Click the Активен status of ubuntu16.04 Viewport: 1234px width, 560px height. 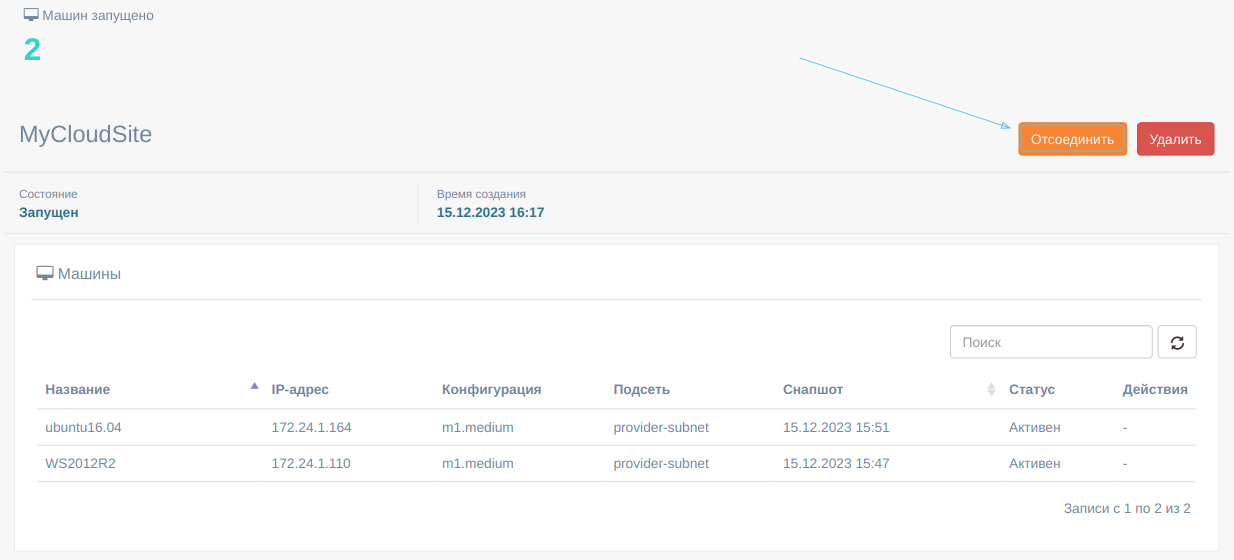pos(1035,427)
